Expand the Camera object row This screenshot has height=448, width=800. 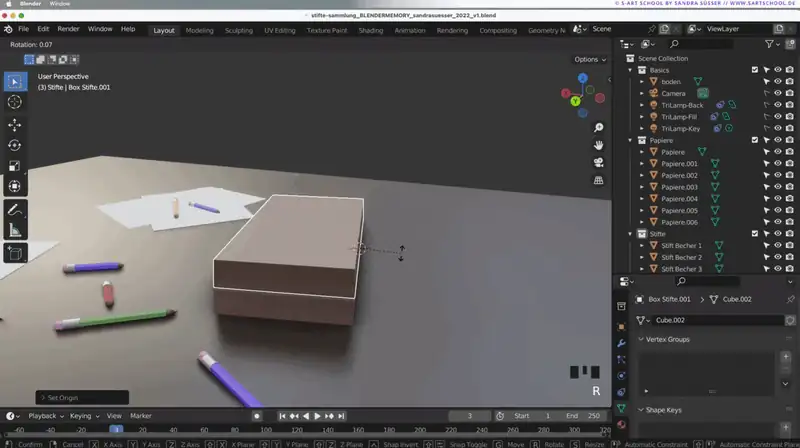click(x=642, y=93)
